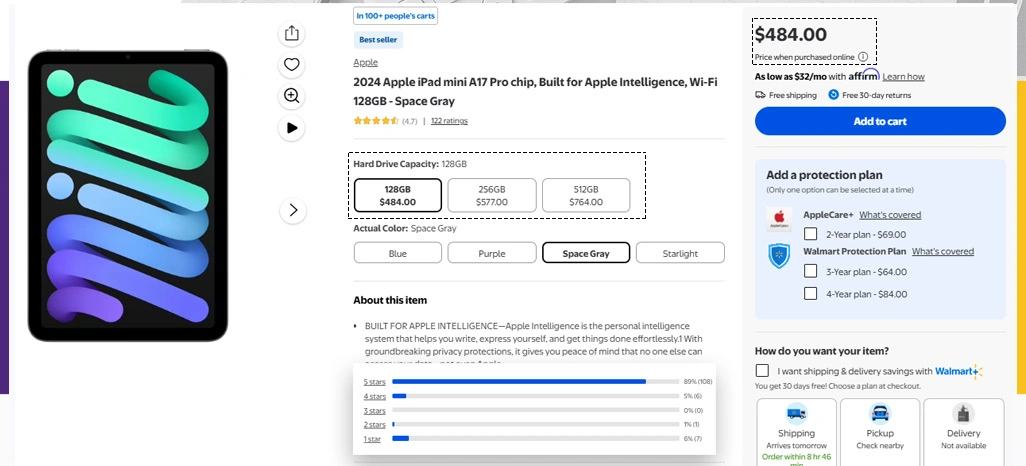
Task: Select the Starlight color variant
Action: 680,253
